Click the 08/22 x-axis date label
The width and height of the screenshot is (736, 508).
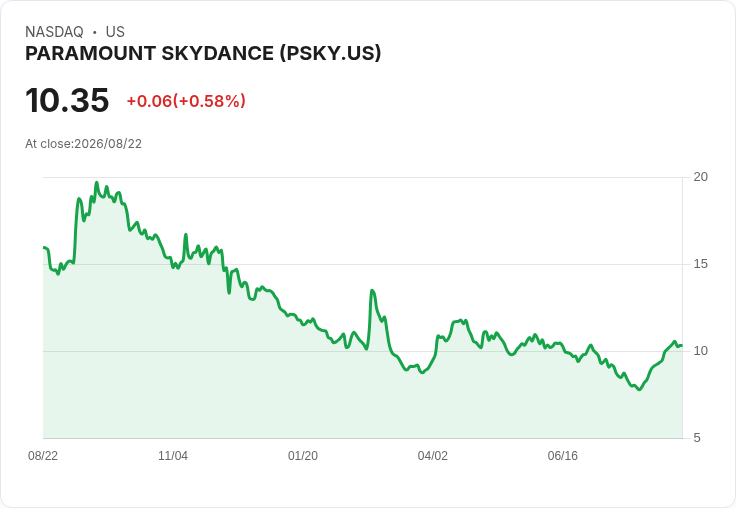pos(43,455)
